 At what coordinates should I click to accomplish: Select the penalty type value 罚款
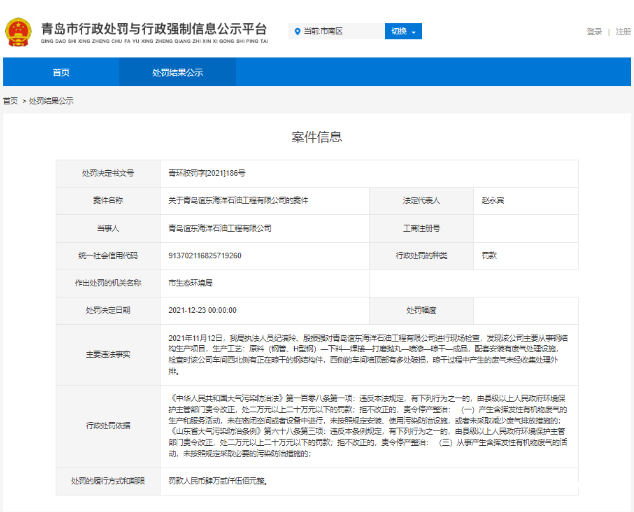point(489,256)
